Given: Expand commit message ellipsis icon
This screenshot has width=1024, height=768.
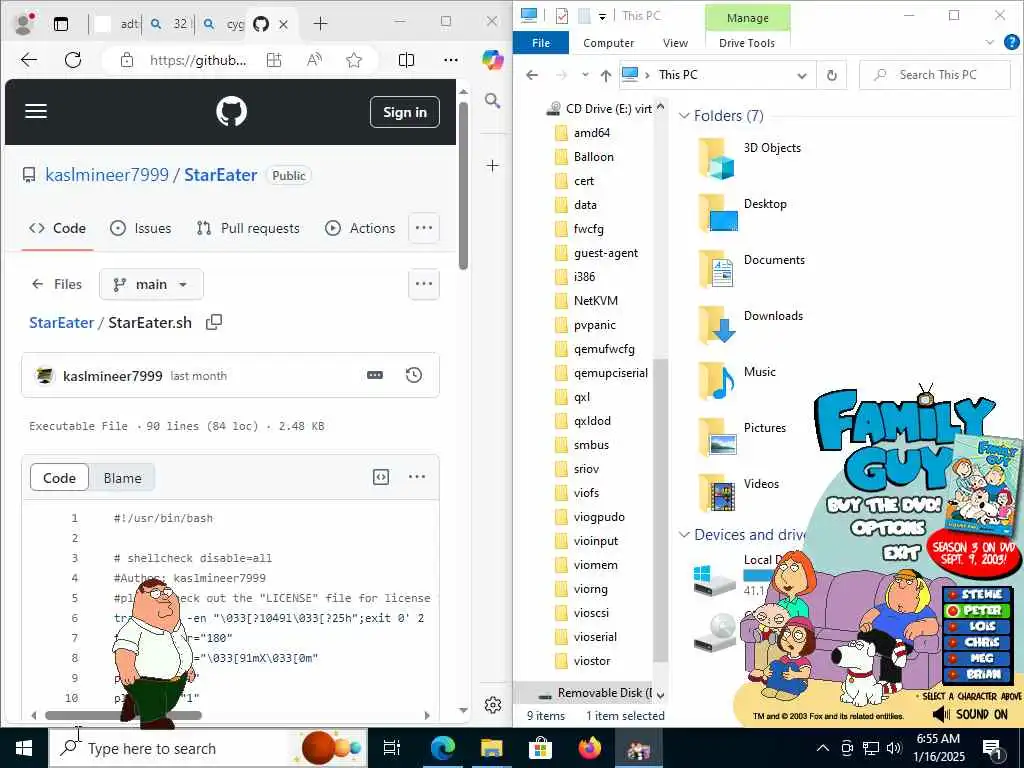Looking at the screenshot, I should pos(375,375).
